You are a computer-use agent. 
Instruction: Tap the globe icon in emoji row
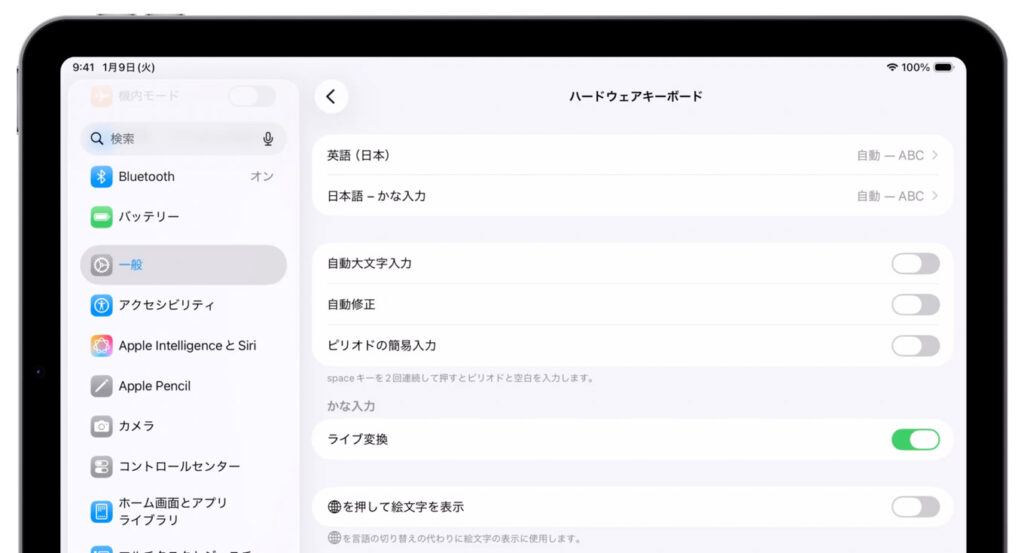334,507
